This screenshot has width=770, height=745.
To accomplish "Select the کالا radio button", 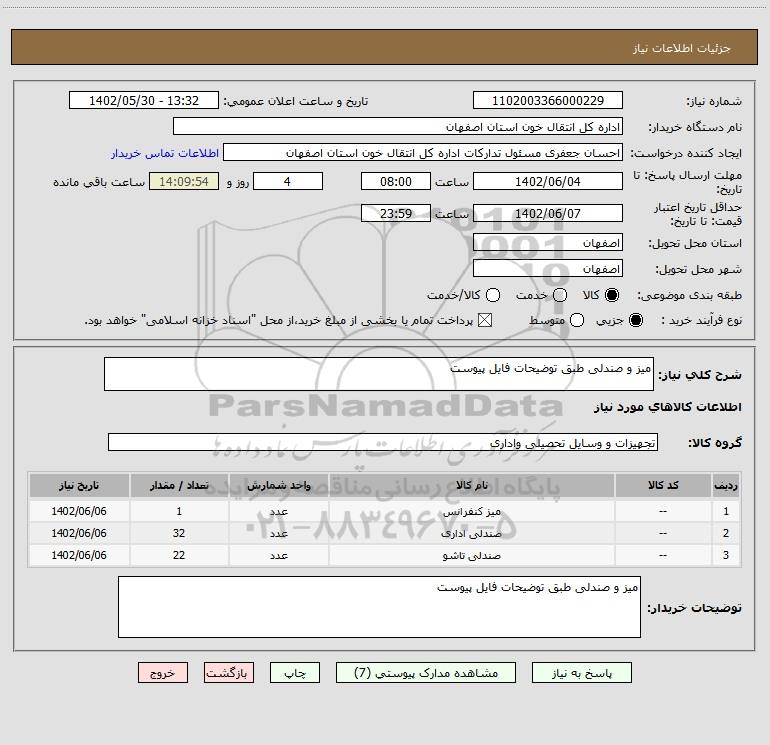I will [x=612, y=295].
